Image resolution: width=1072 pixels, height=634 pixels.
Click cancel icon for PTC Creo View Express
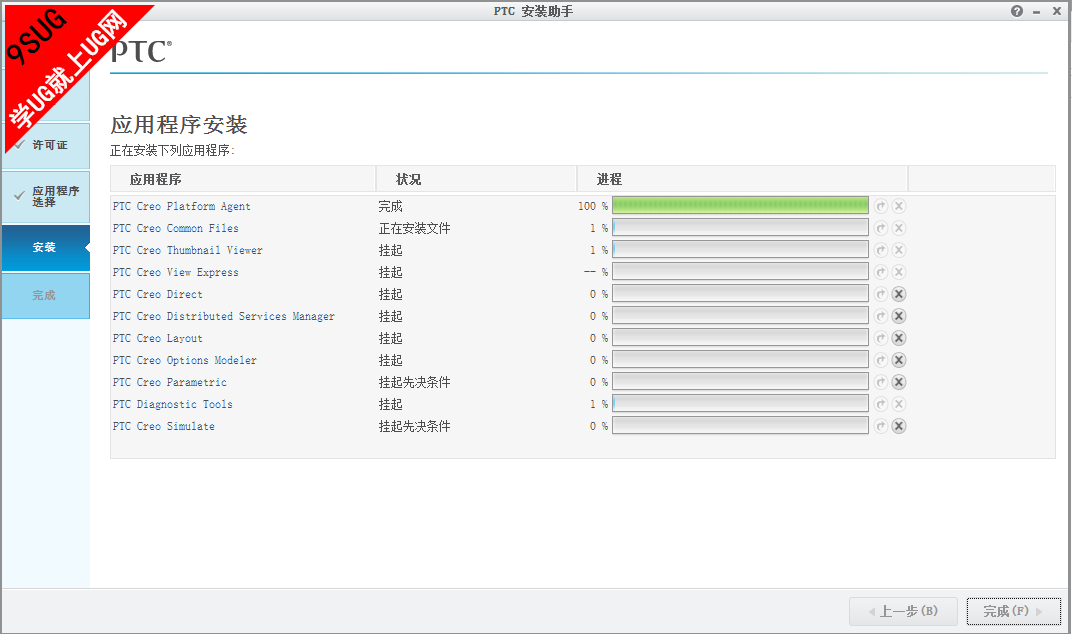(899, 272)
